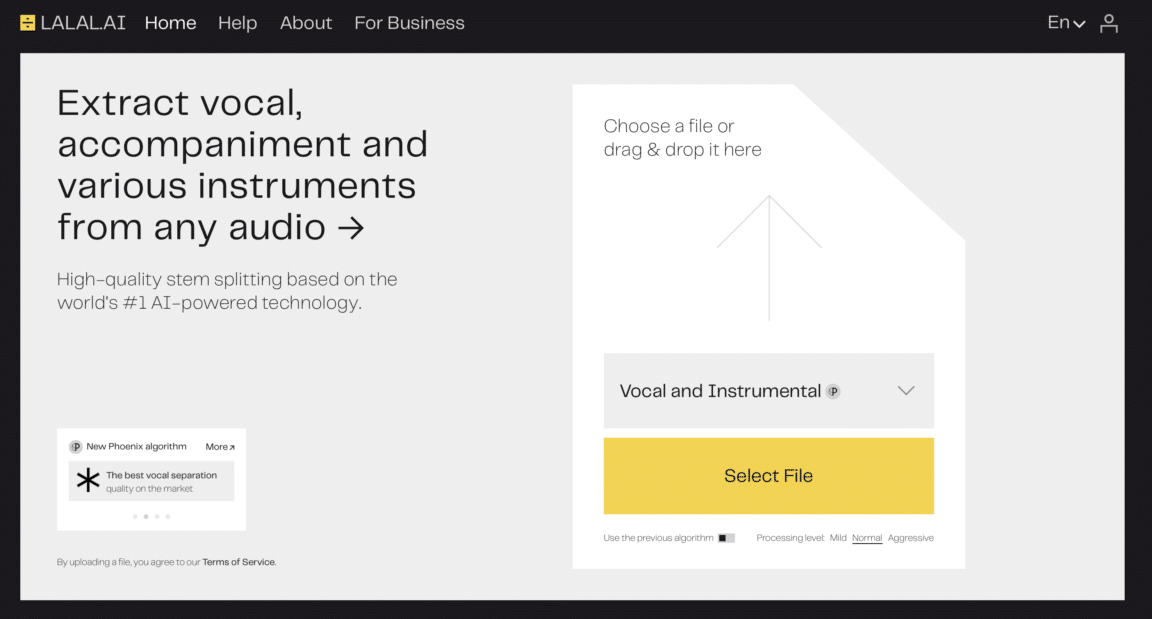
Task: Switch to the Help page
Action: (x=237, y=22)
